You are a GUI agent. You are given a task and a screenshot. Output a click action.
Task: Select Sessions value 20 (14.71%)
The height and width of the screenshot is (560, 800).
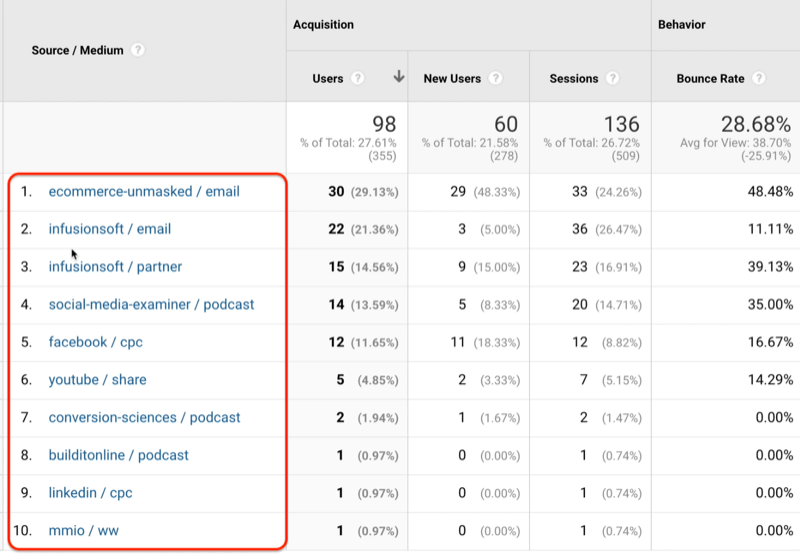pos(607,305)
